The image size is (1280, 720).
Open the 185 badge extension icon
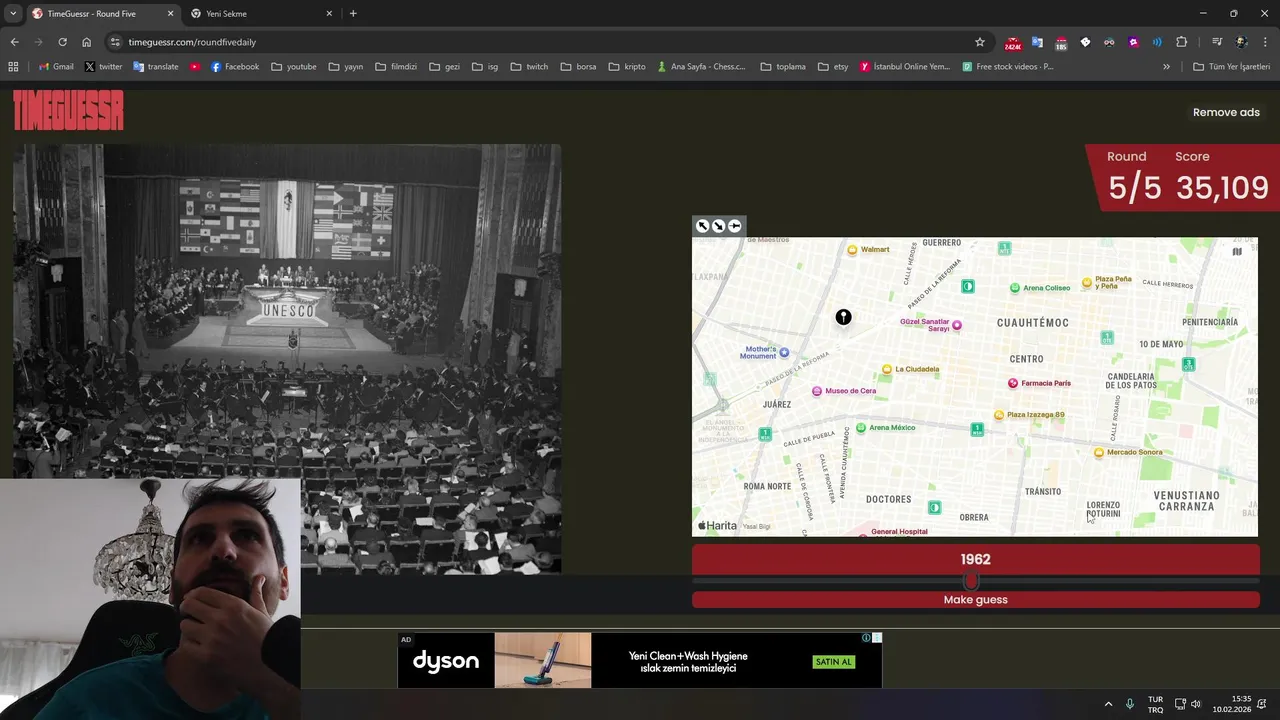[x=1061, y=43]
